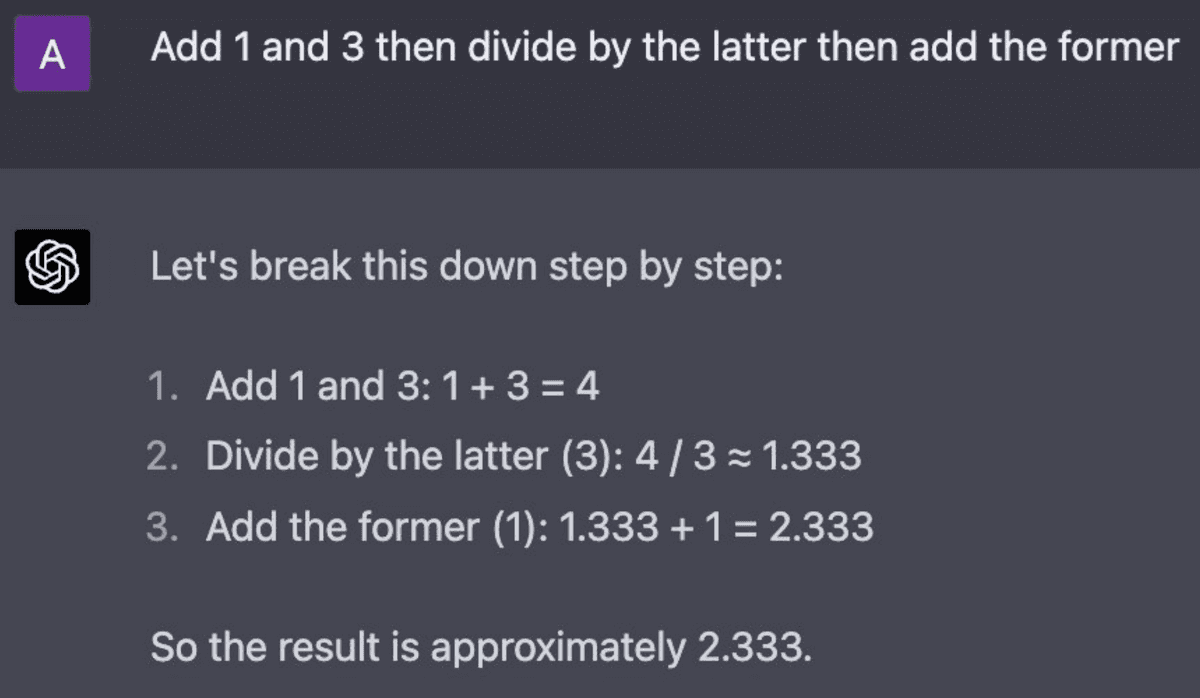The image size is (1200, 698).
Task: Click 'Let's break this down step by step' text
Action: pyautogui.click(x=465, y=267)
